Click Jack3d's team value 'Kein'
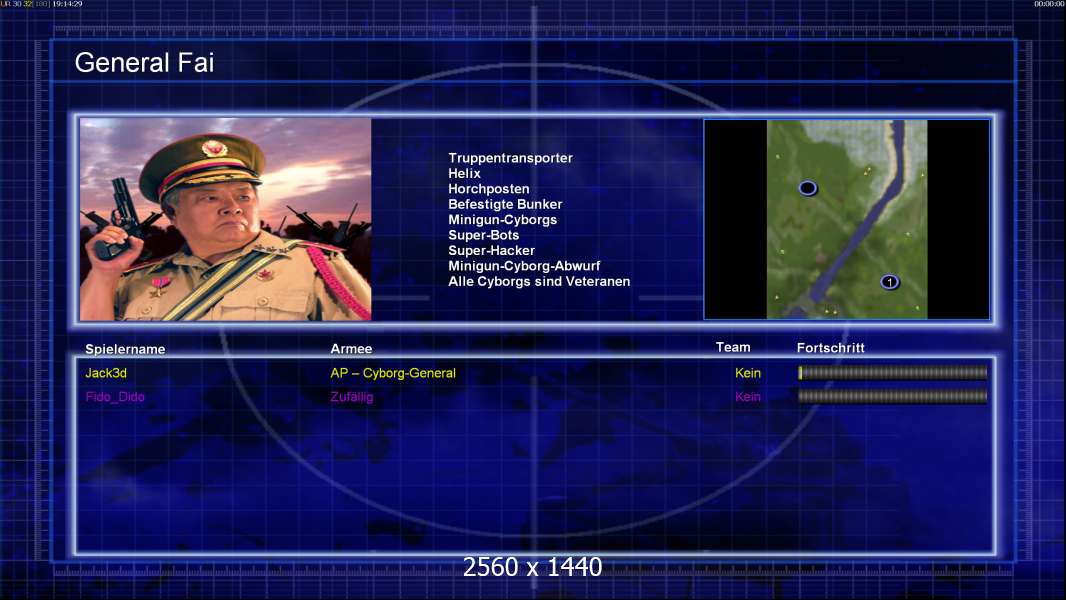The image size is (1066, 600). 748,373
